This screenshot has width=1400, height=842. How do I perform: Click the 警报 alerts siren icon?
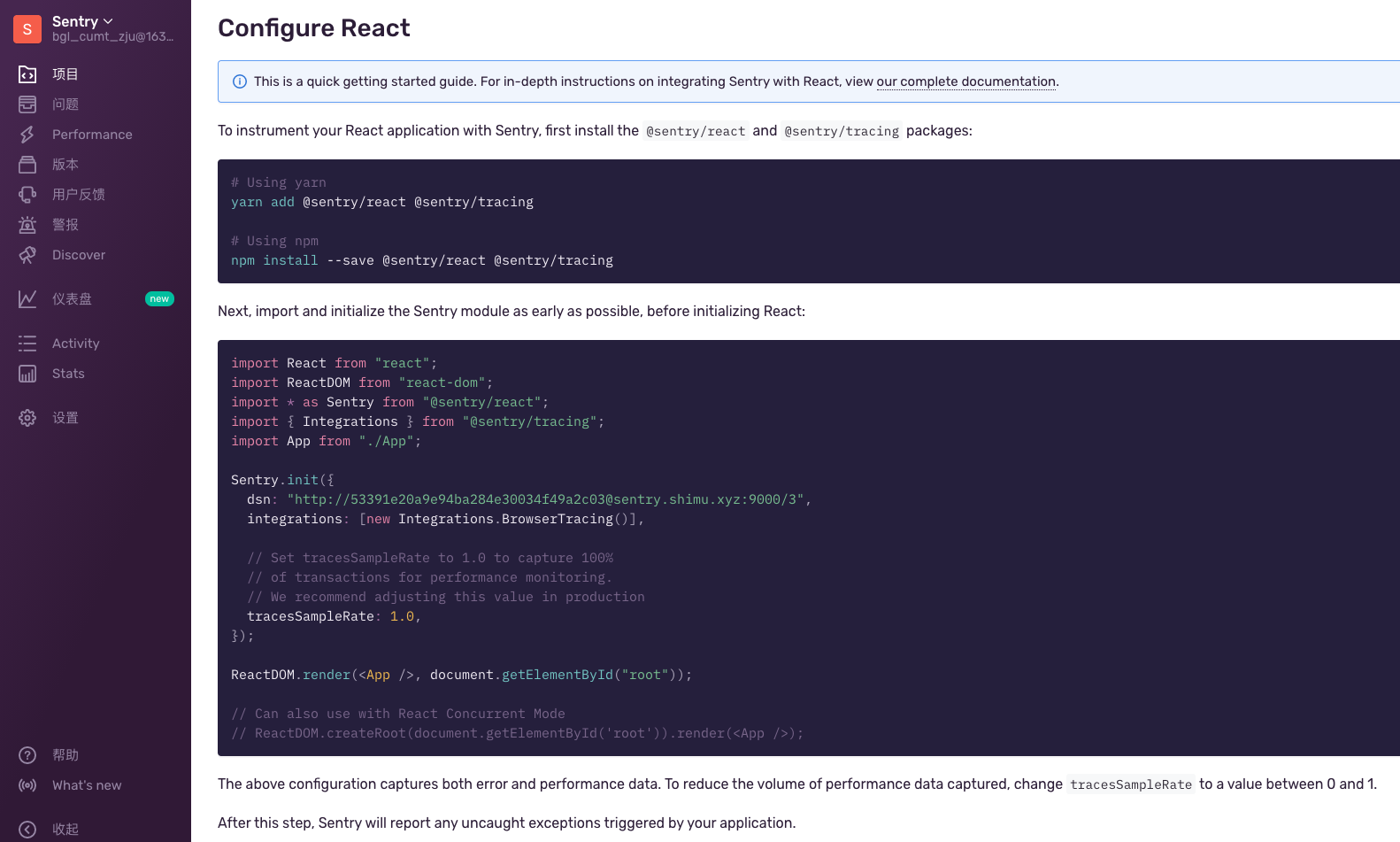pyautogui.click(x=27, y=225)
